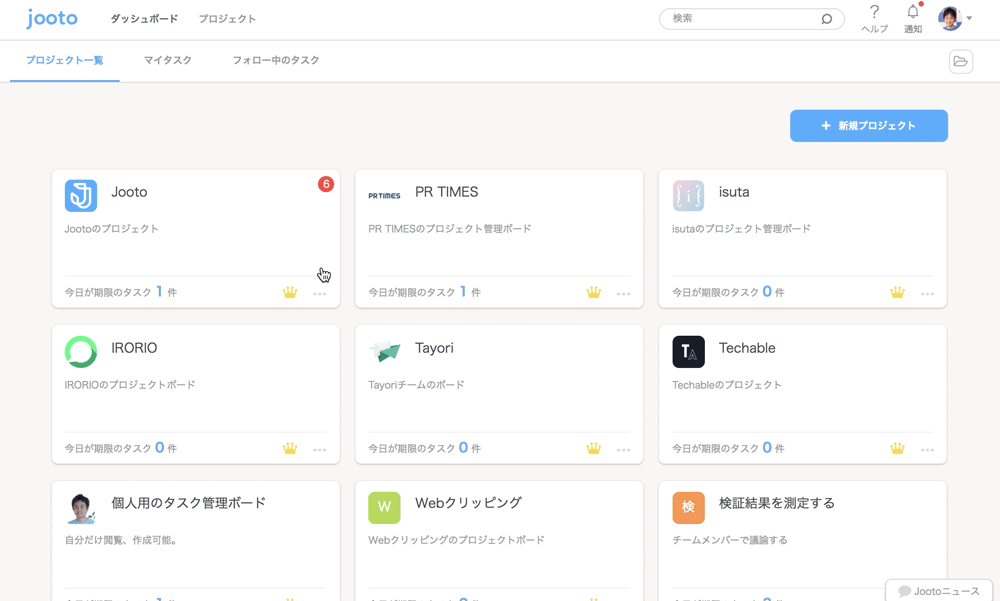The image size is (1000, 601).
Task: Click the 新規プロジェクト button
Action: tap(868, 126)
